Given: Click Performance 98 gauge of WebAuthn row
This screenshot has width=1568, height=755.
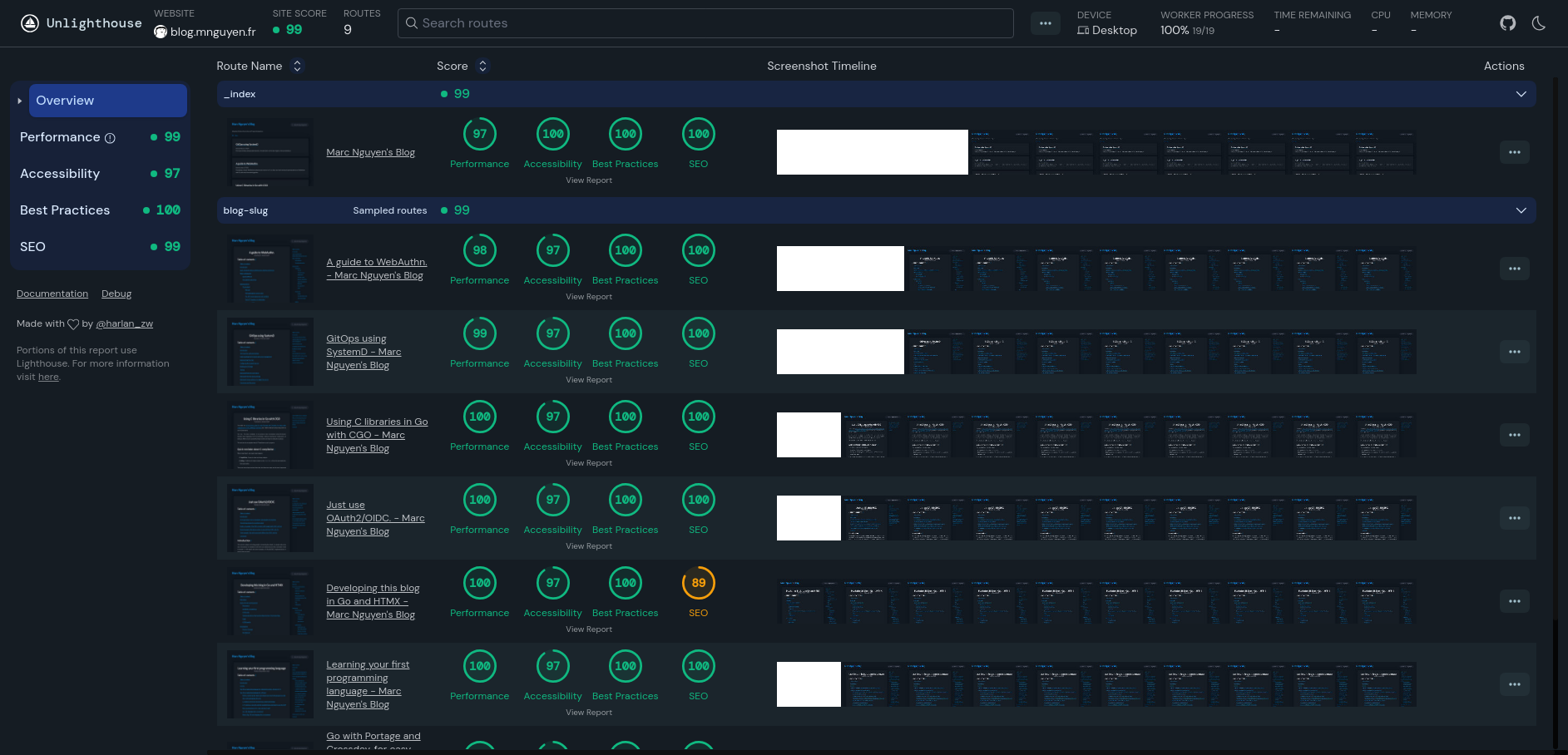Looking at the screenshot, I should click(x=480, y=250).
